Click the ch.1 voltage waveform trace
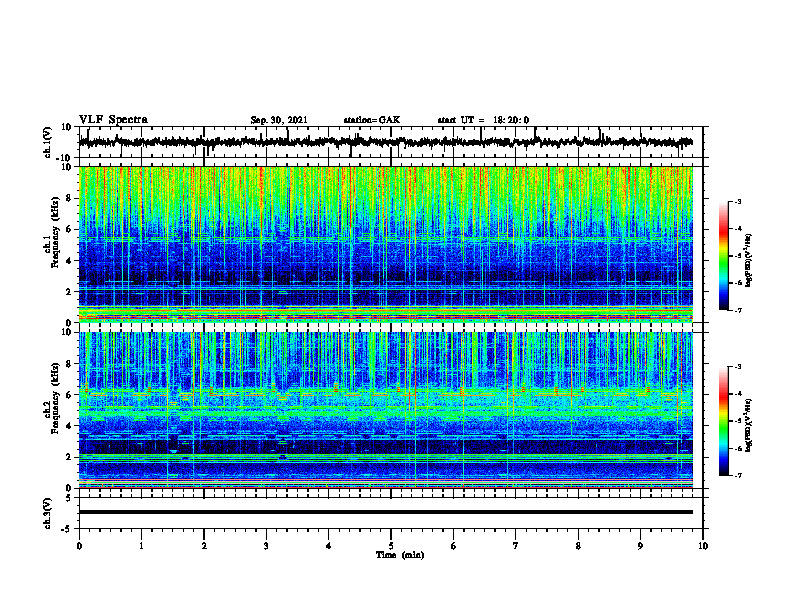The height and width of the screenshot is (612, 792). [x=385, y=142]
